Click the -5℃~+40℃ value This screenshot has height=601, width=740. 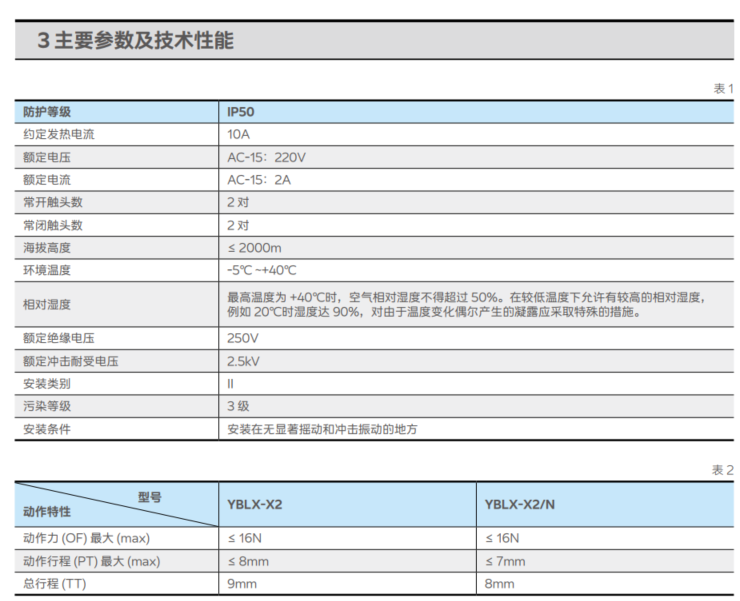(262, 271)
